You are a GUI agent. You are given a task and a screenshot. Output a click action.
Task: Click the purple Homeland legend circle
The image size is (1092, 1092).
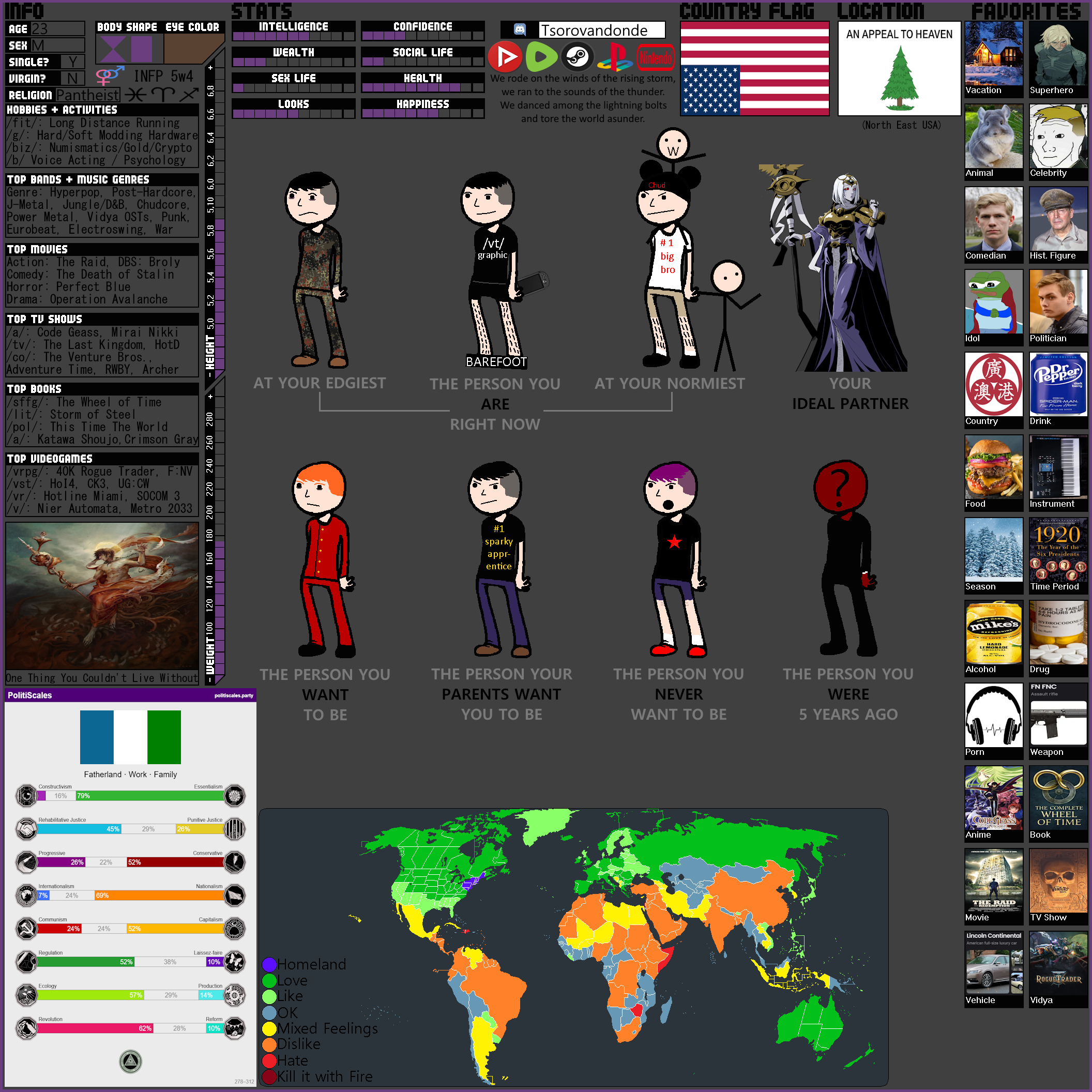coord(269,964)
